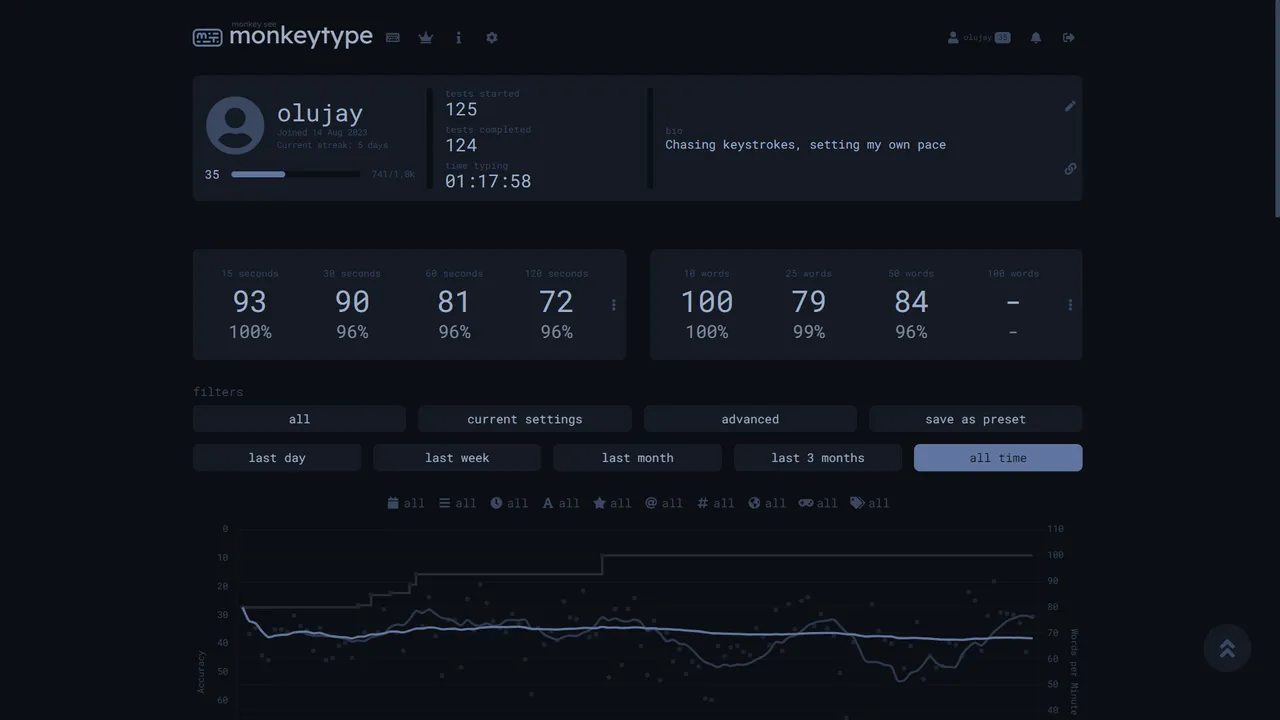Open leaderboards via the crown icon
Viewport: 1280px width, 720px height.
(x=426, y=38)
